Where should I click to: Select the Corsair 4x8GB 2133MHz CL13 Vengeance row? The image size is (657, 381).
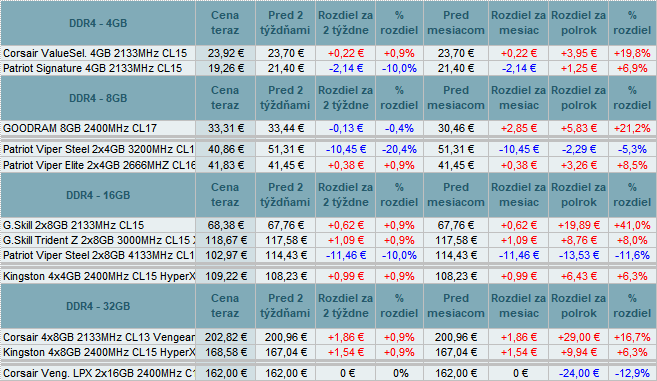tap(328, 337)
